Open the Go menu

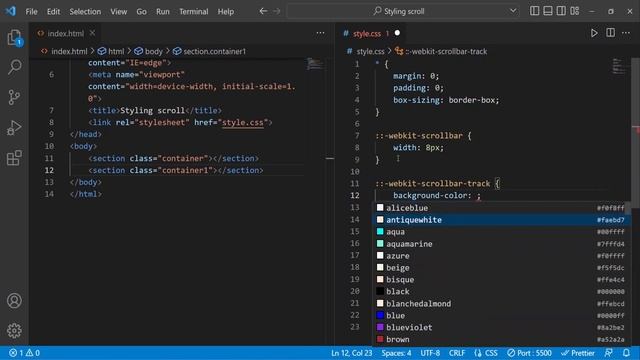[x=141, y=11]
